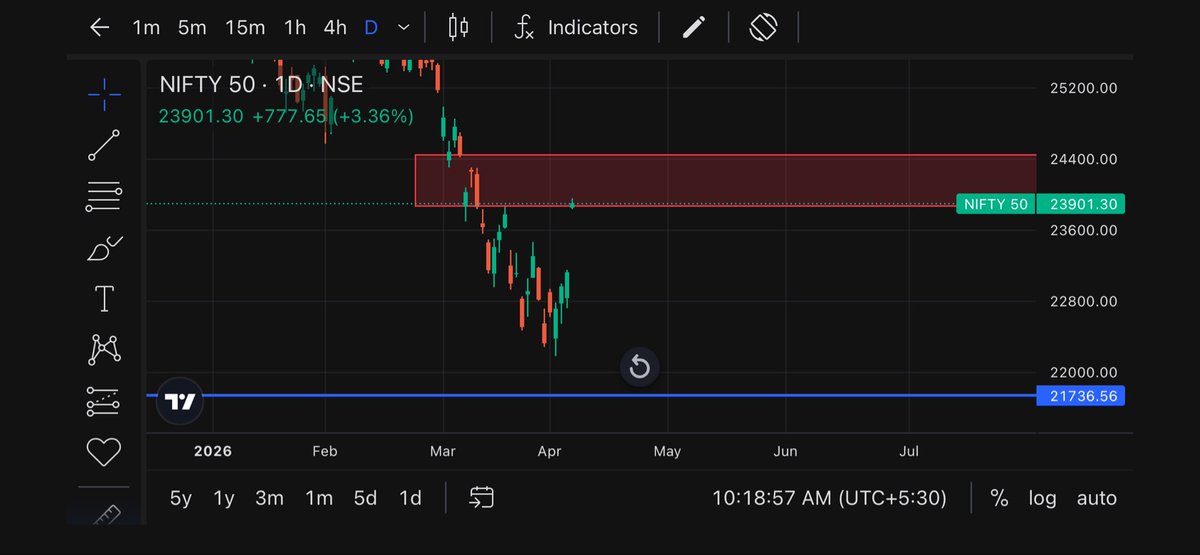Screen dimensions: 1200x555
Task: Select the 5m timeframe
Action: (192, 28)
